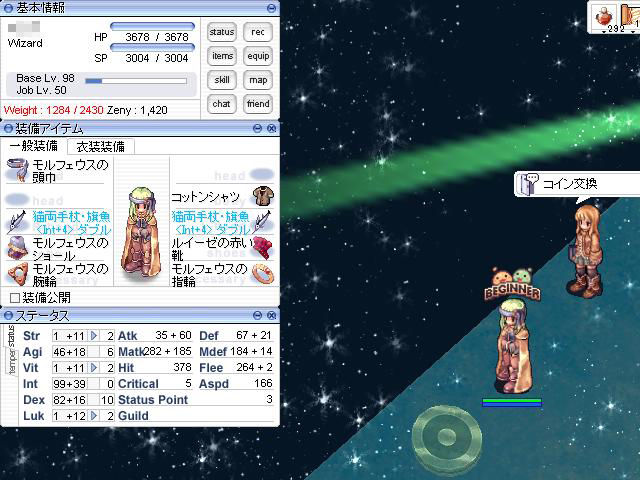Minimize the 装備アイテム window
Screen dimensions: 640x480
257,129
